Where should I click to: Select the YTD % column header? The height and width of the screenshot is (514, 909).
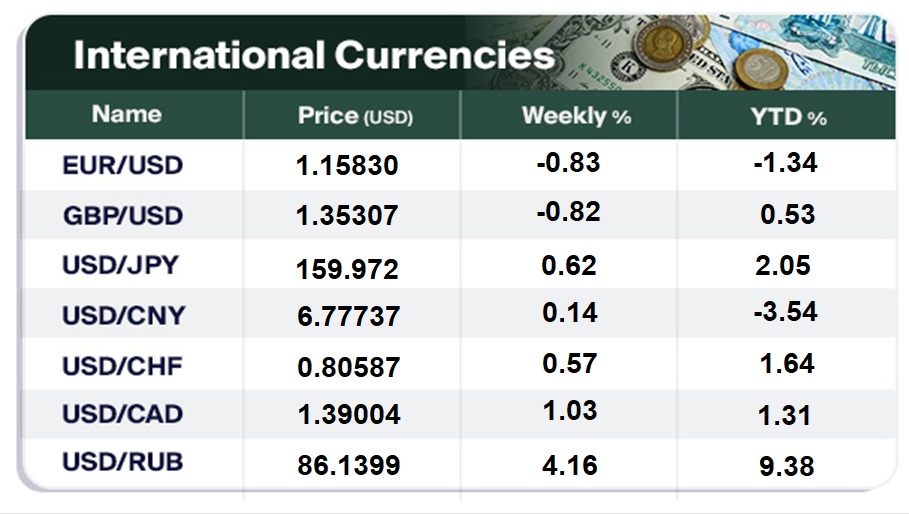(788, 117)
